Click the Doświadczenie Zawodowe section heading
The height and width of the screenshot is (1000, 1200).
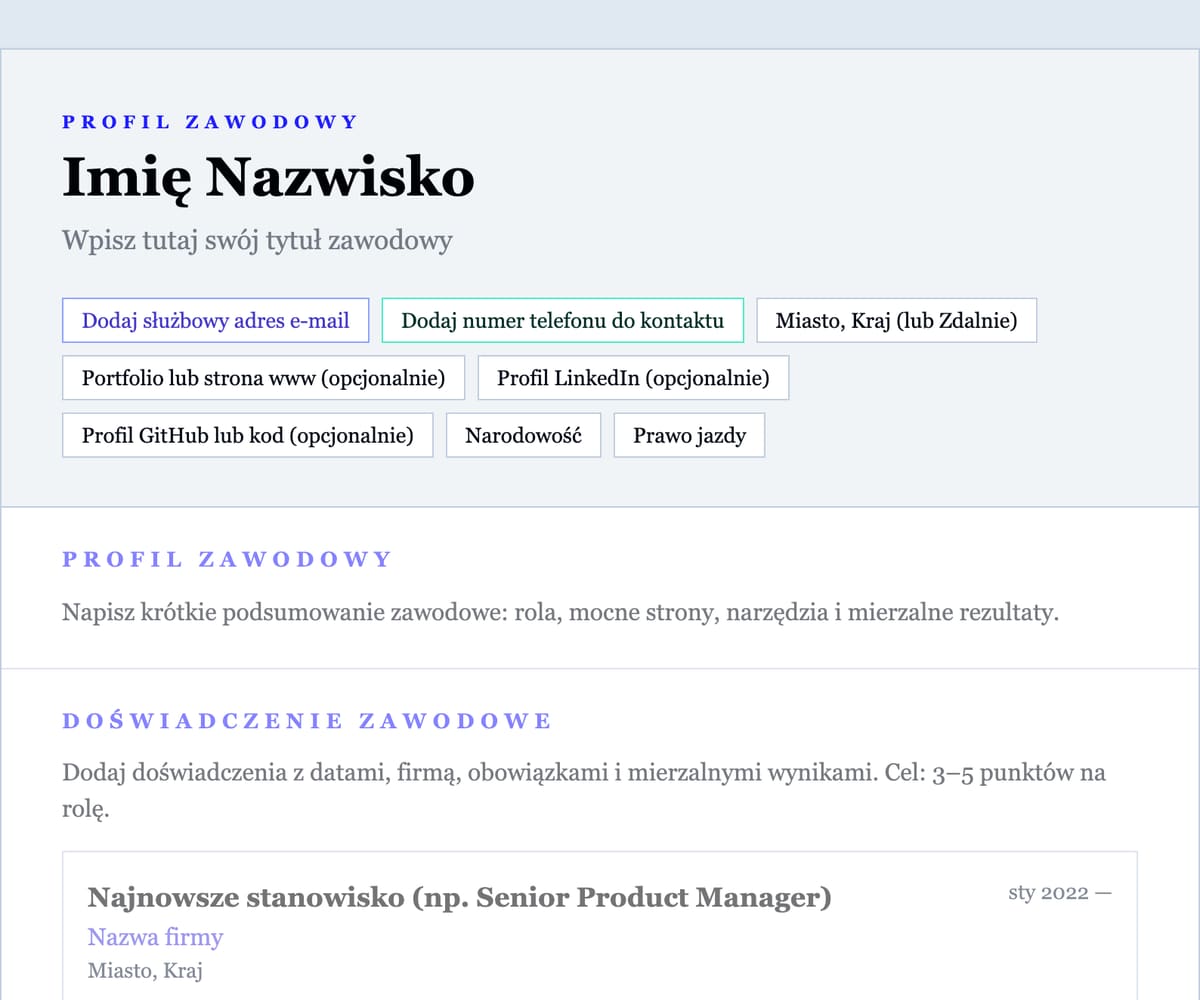[x=307, y=721]
